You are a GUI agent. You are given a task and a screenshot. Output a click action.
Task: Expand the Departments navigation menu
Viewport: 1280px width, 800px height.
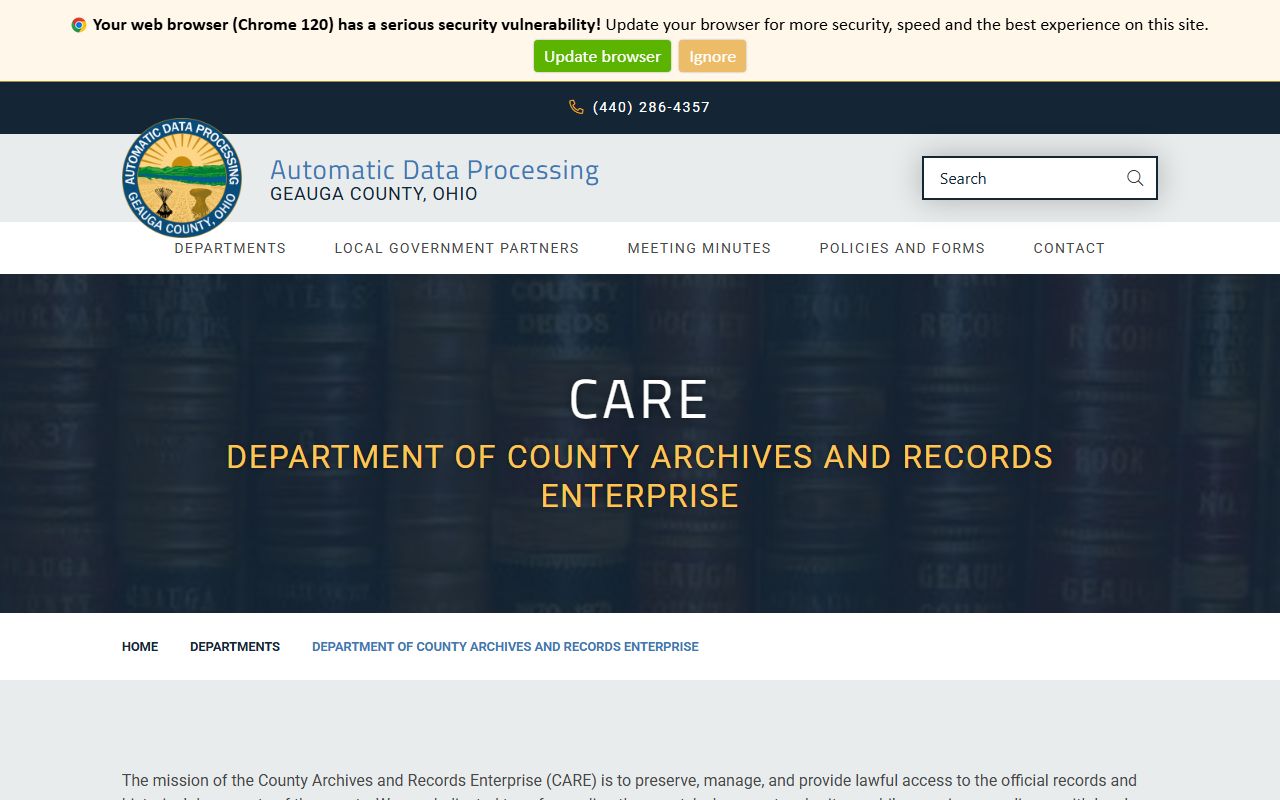(x=230, y=248)
